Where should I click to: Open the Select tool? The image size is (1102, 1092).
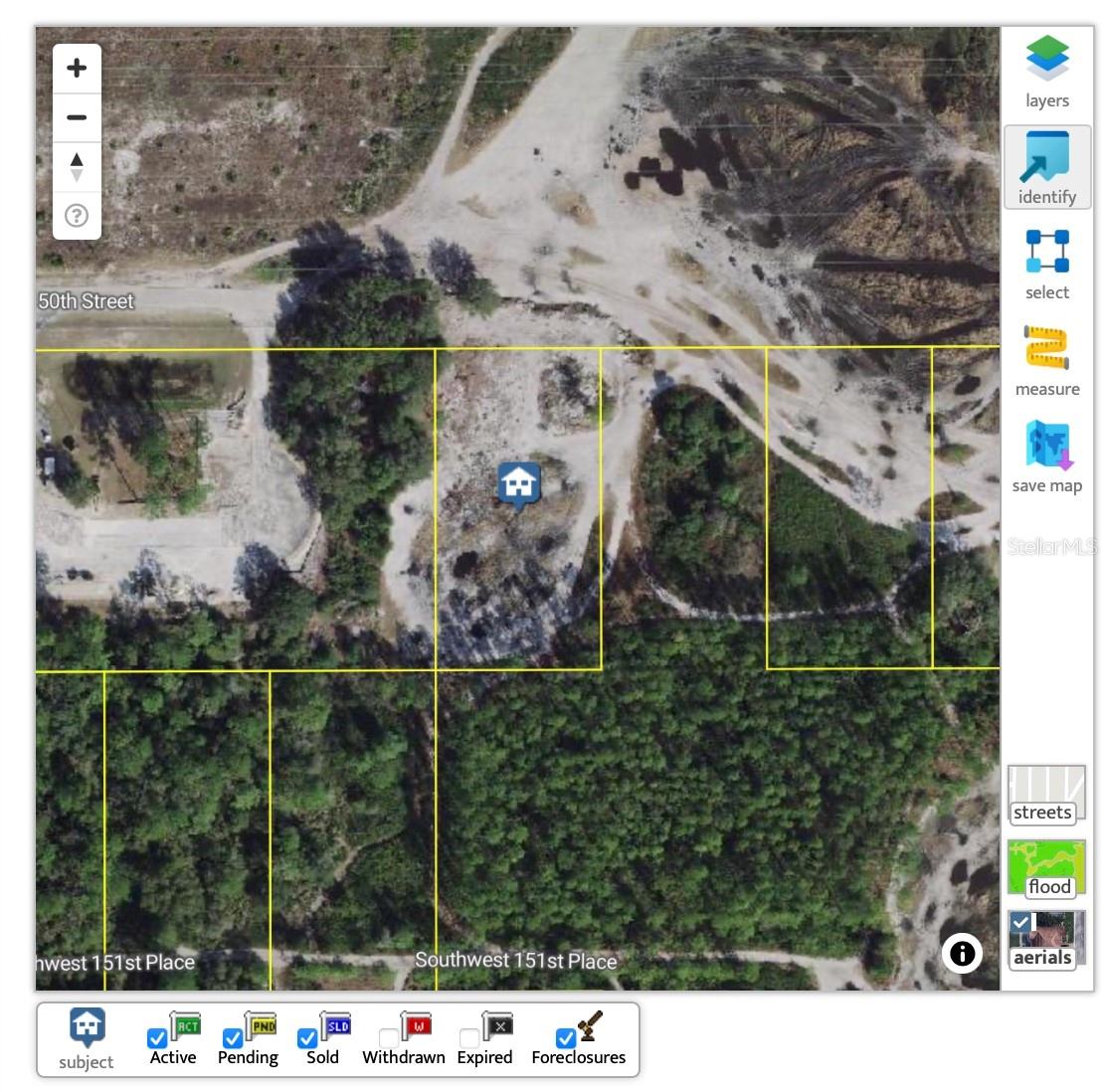(x=1047, y=257)
